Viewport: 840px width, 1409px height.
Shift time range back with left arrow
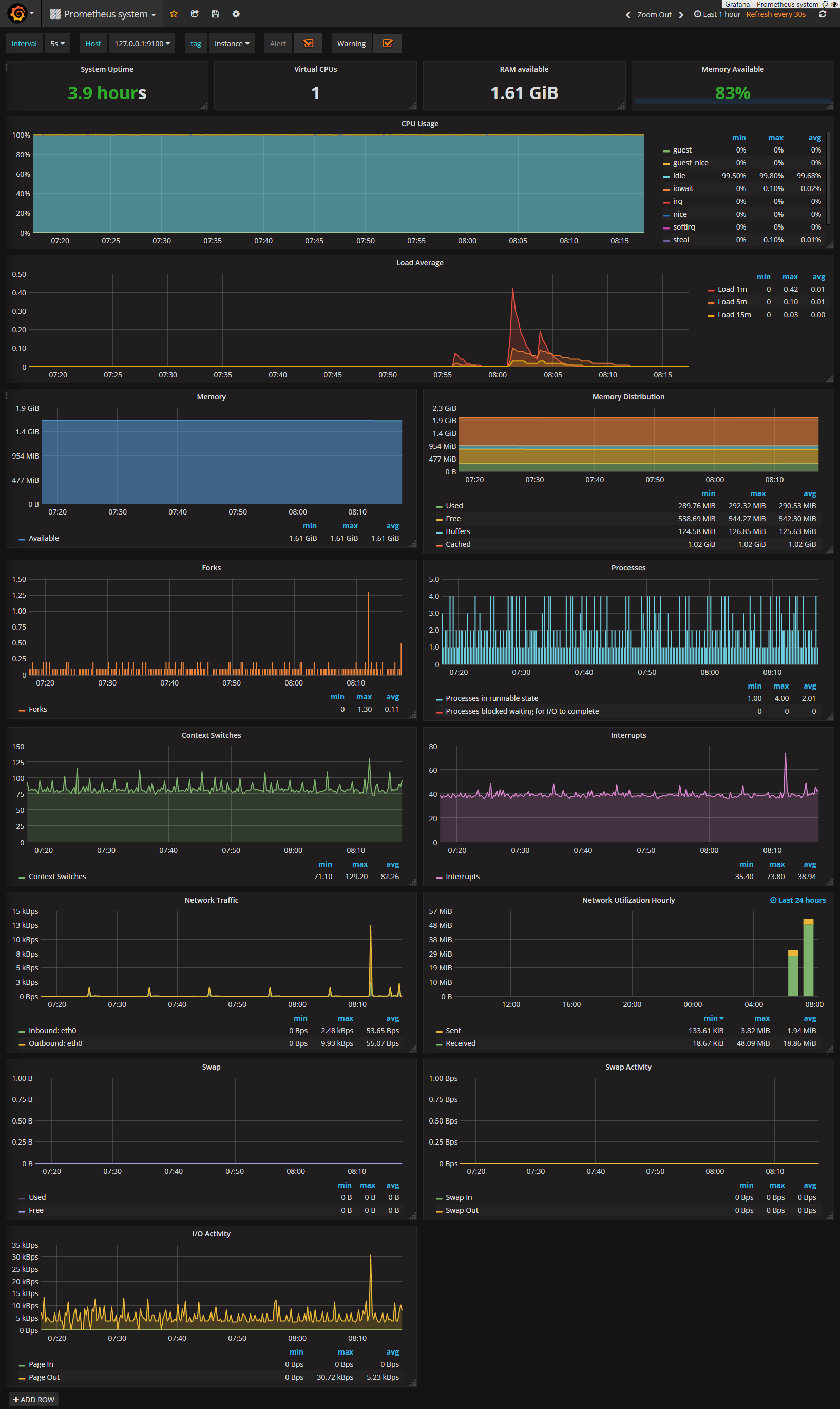[x=628, y=15]
